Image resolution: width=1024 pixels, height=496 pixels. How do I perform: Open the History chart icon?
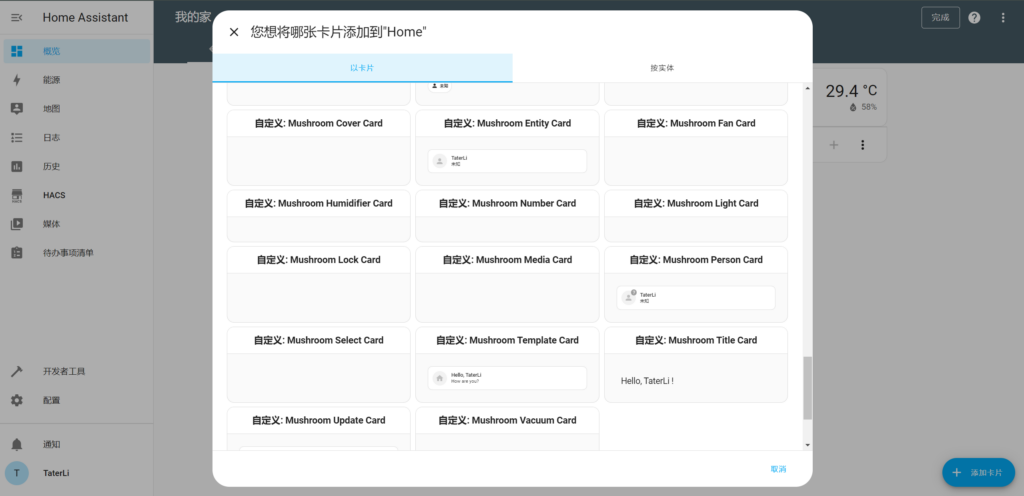click(17, 166)
